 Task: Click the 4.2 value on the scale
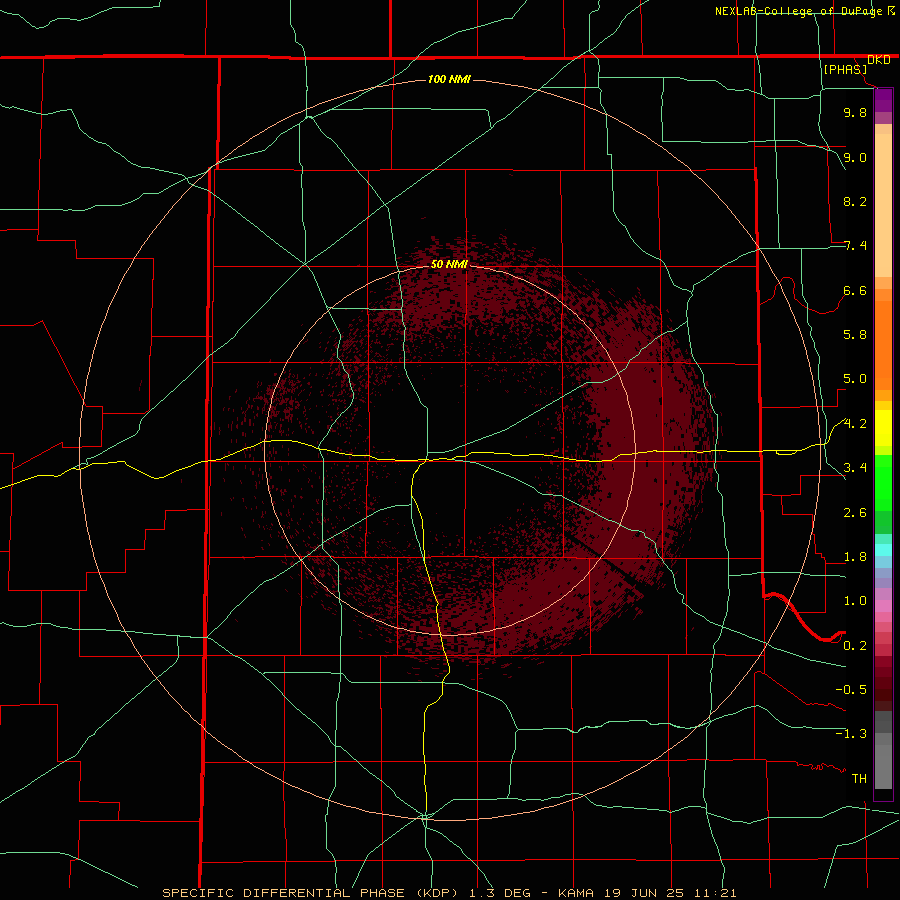[x=855, y=424]
